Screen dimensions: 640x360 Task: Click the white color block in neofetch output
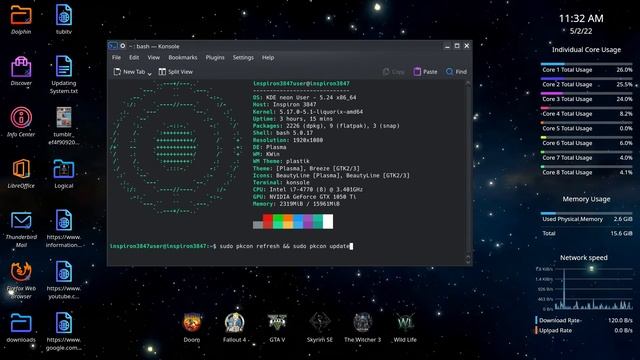(328, 221)
